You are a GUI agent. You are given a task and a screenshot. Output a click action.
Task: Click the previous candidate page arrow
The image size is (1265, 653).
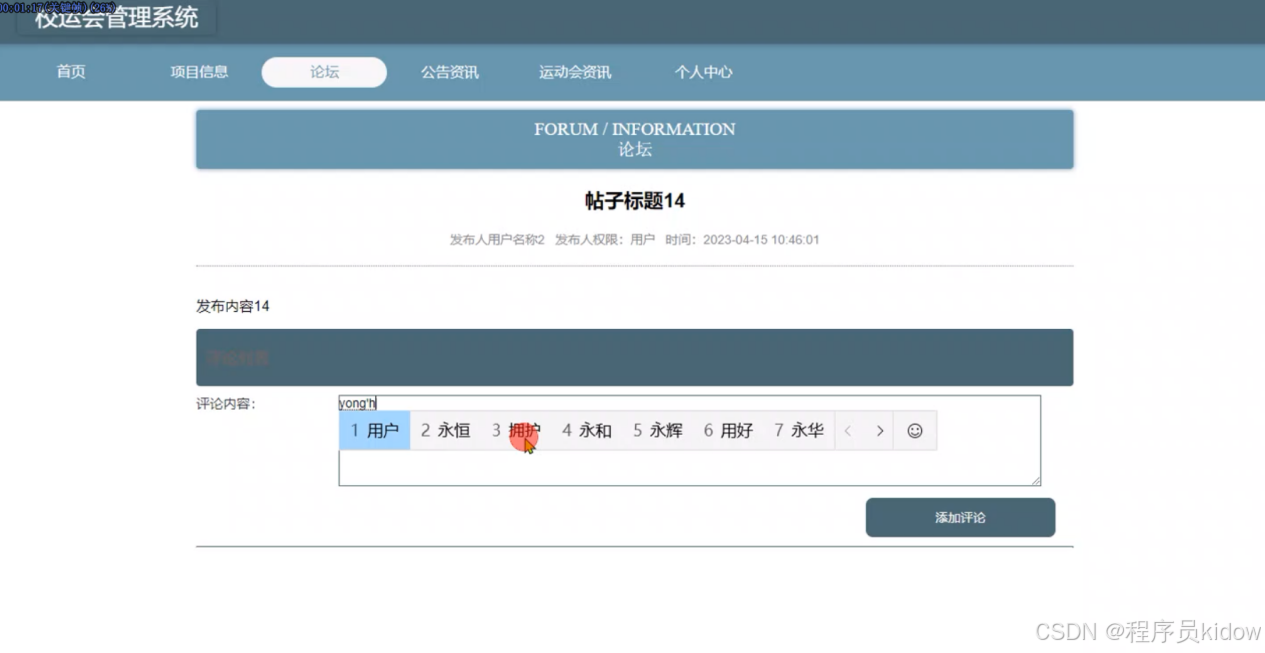click(x=849, y=430)
